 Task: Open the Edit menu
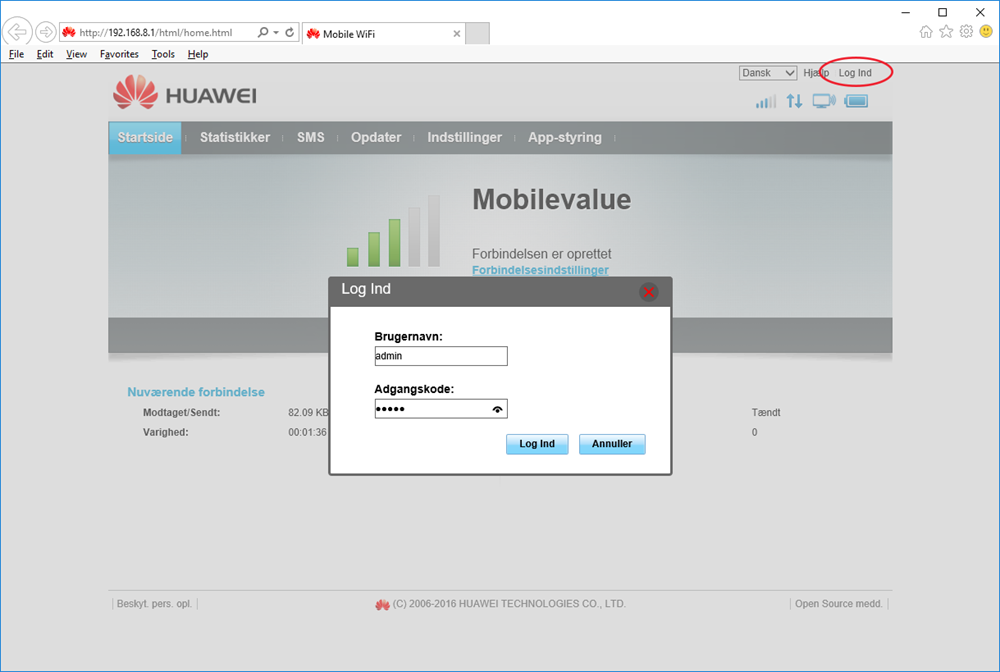(x=45, y=54)
